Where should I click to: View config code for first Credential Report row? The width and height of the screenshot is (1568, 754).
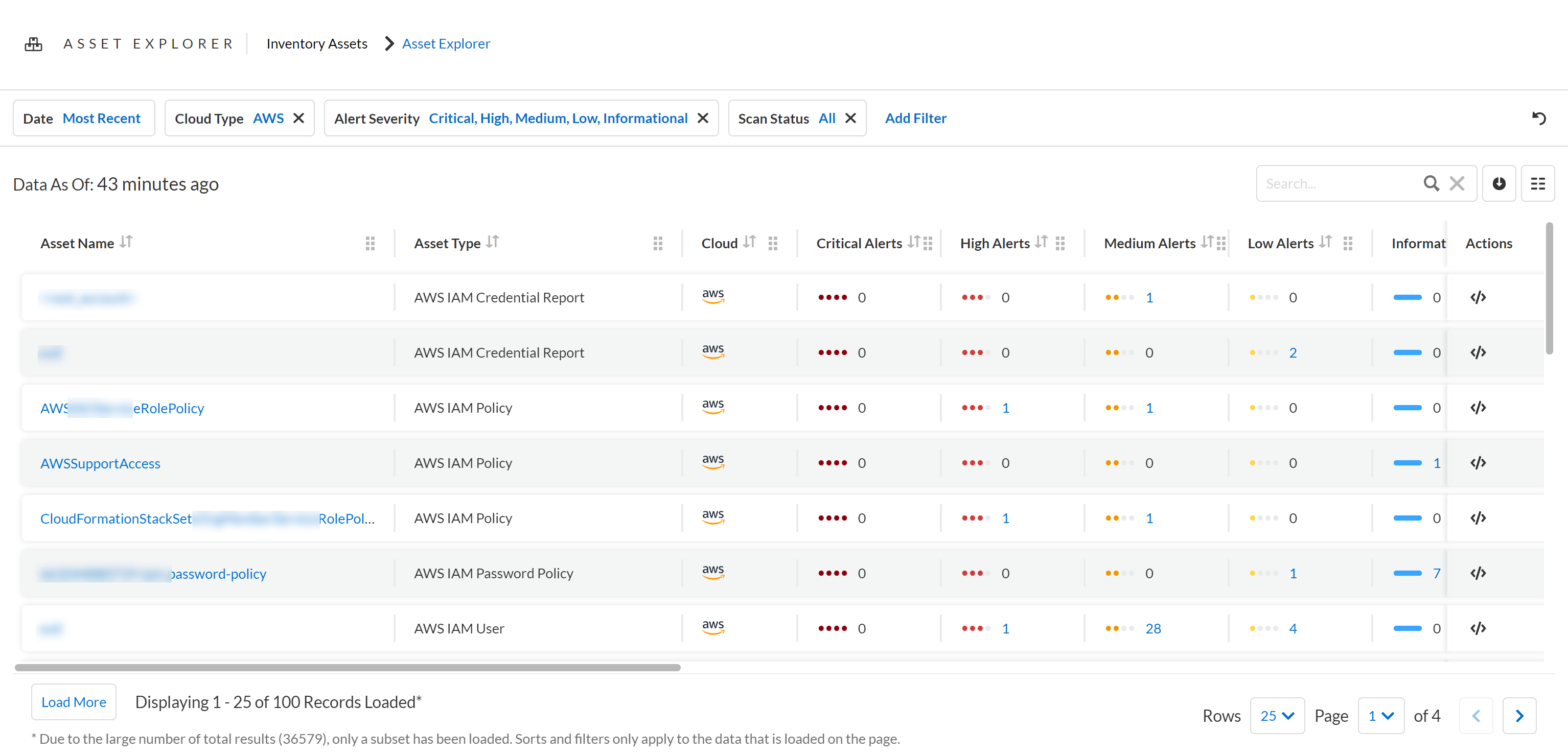(1478, 298)
